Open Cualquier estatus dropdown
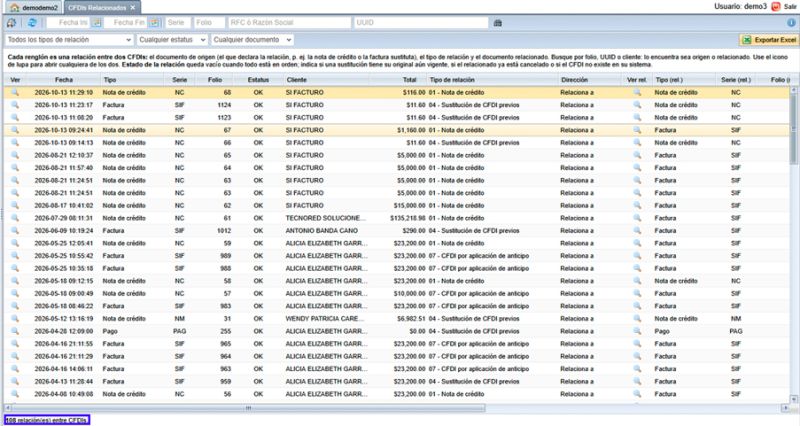 coord(172,40)
